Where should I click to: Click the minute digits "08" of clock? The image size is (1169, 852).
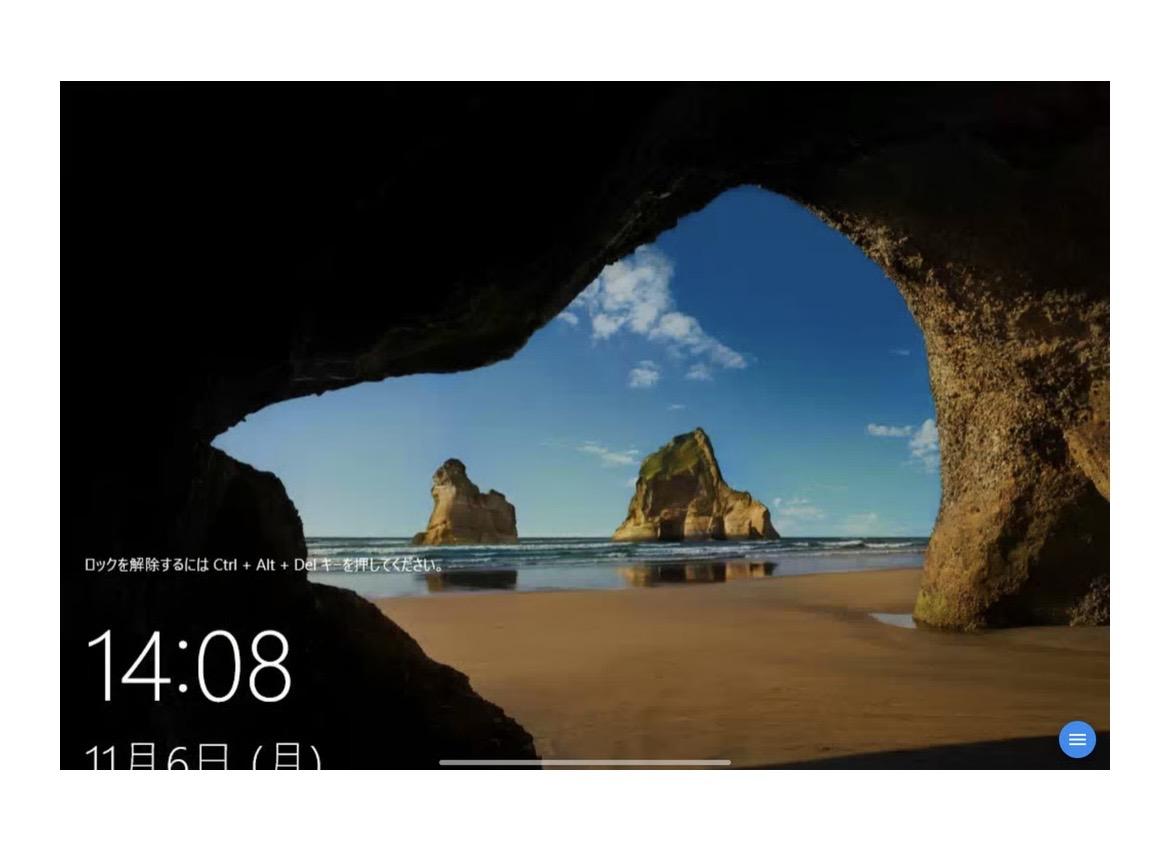(x=243, y=666)
